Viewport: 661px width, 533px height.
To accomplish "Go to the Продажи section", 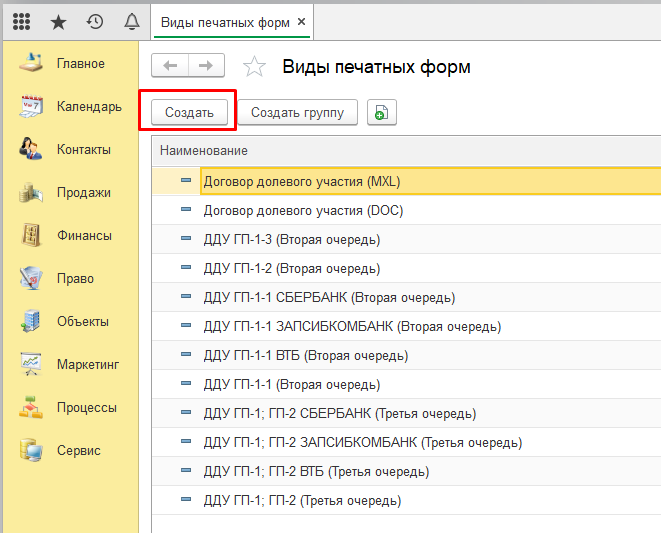I will point(83,193).
